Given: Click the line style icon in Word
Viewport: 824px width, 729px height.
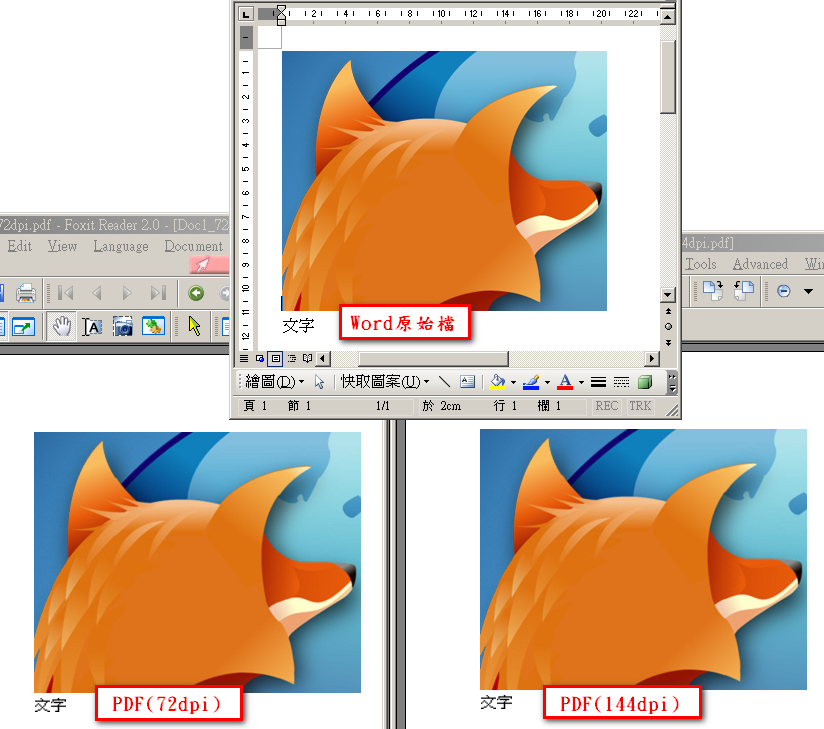Looking at the screenshot, I should click(598, 382).
